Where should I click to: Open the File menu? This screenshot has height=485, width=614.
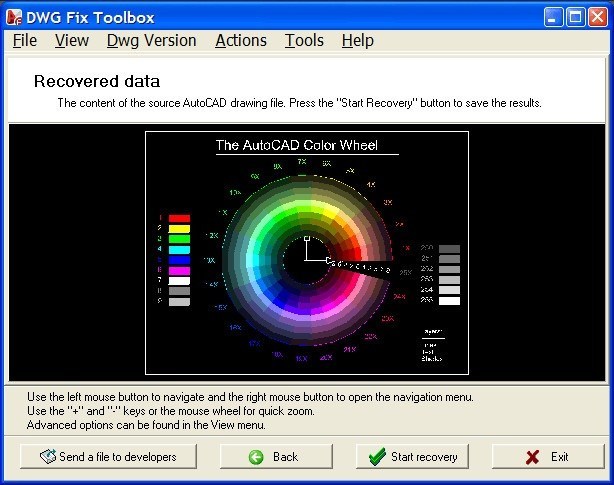(x=25, y=40)
